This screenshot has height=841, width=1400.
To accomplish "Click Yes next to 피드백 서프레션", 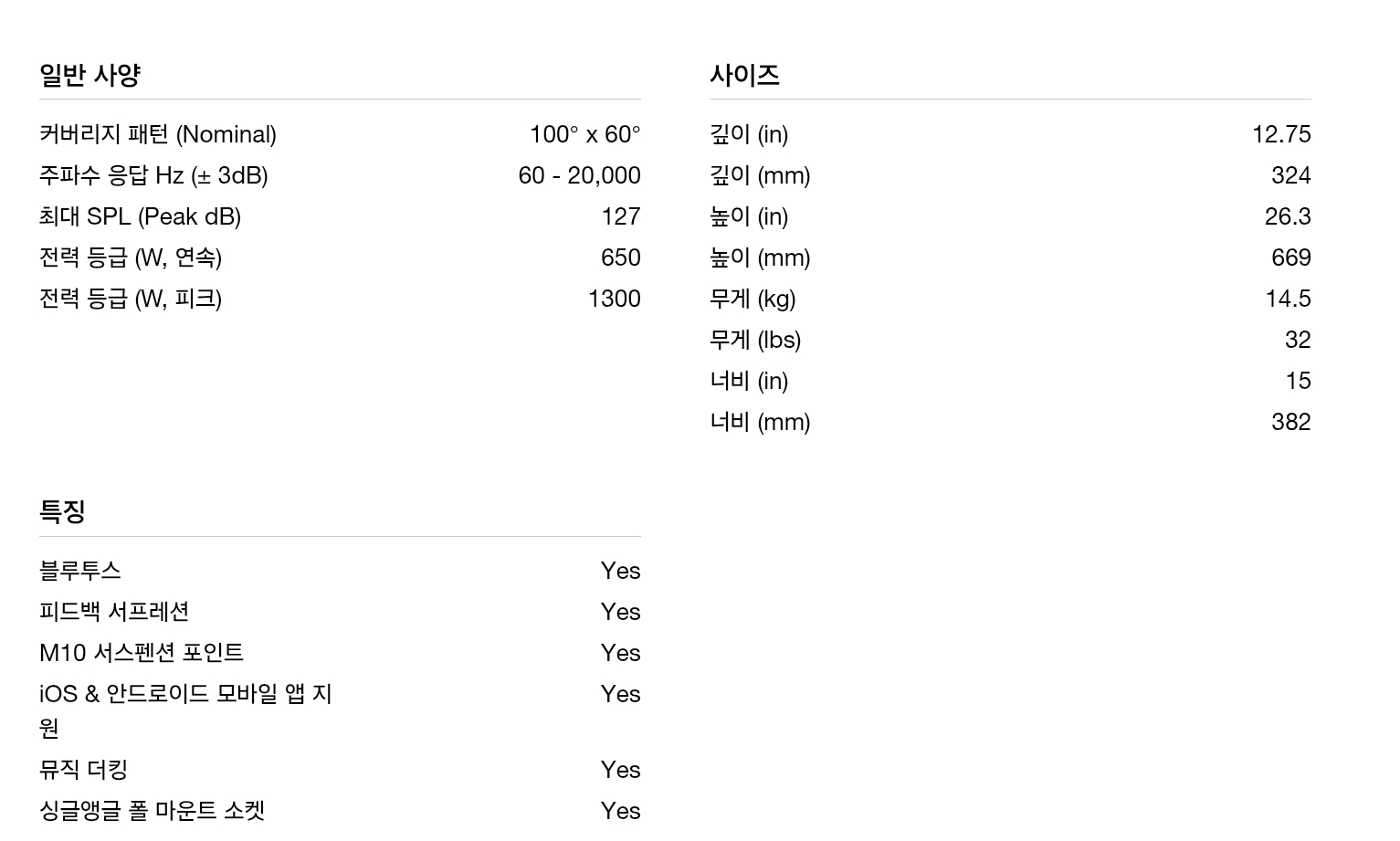I will pyautogui.click(x=620, y=612).
